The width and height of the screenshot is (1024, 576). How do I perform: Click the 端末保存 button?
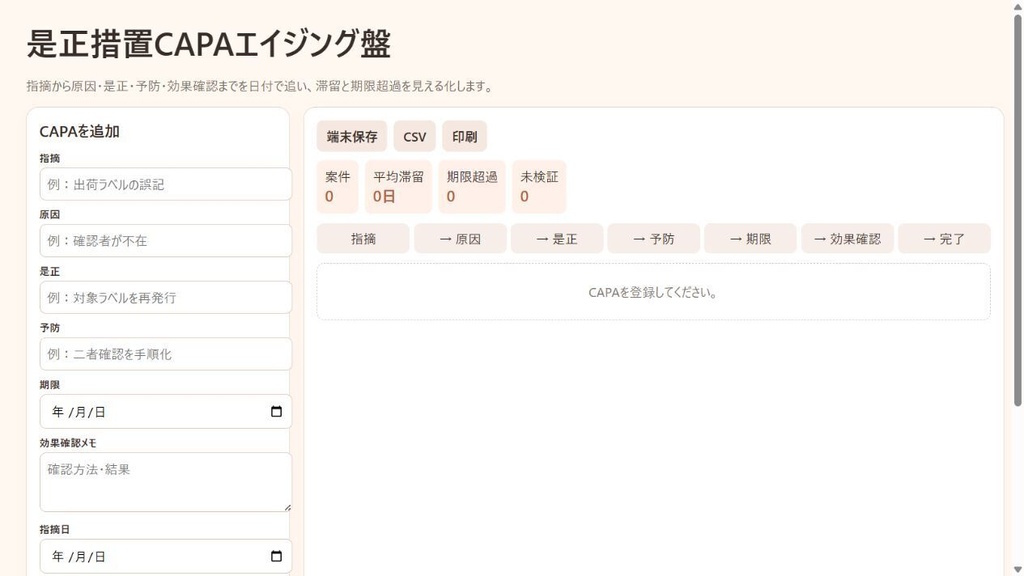coord(352,136)
